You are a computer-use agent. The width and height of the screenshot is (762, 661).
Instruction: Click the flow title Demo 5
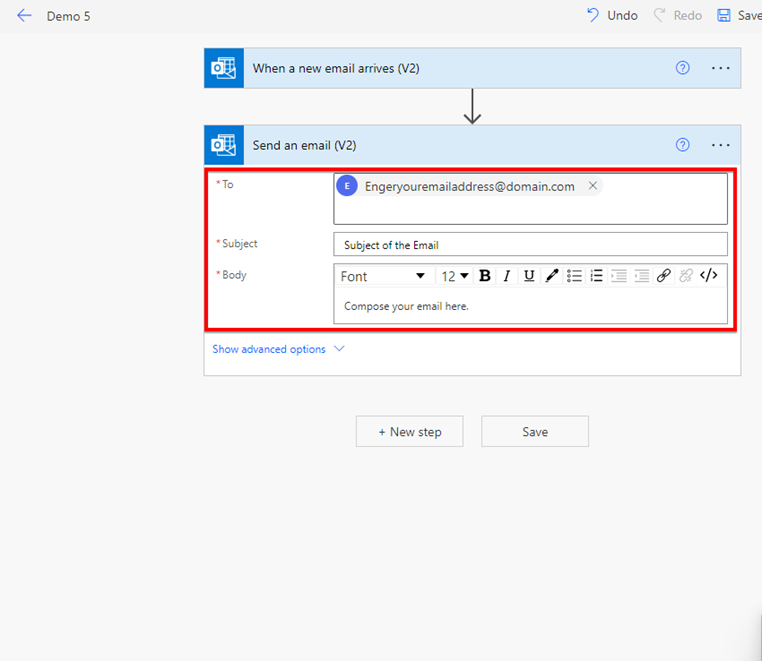(69, 17)
